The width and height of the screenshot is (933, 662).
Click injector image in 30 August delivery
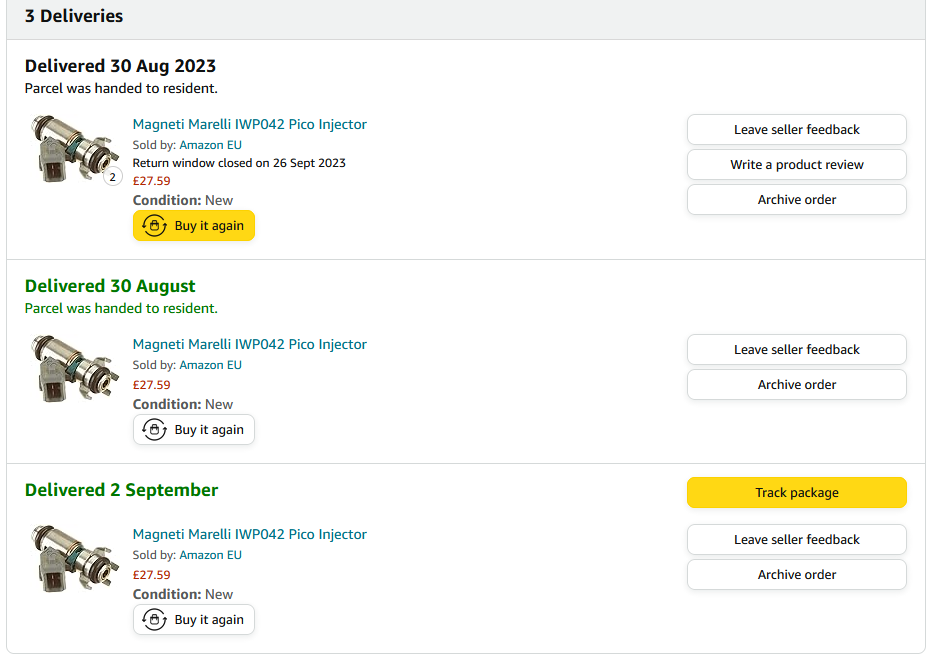click(73, 370)
